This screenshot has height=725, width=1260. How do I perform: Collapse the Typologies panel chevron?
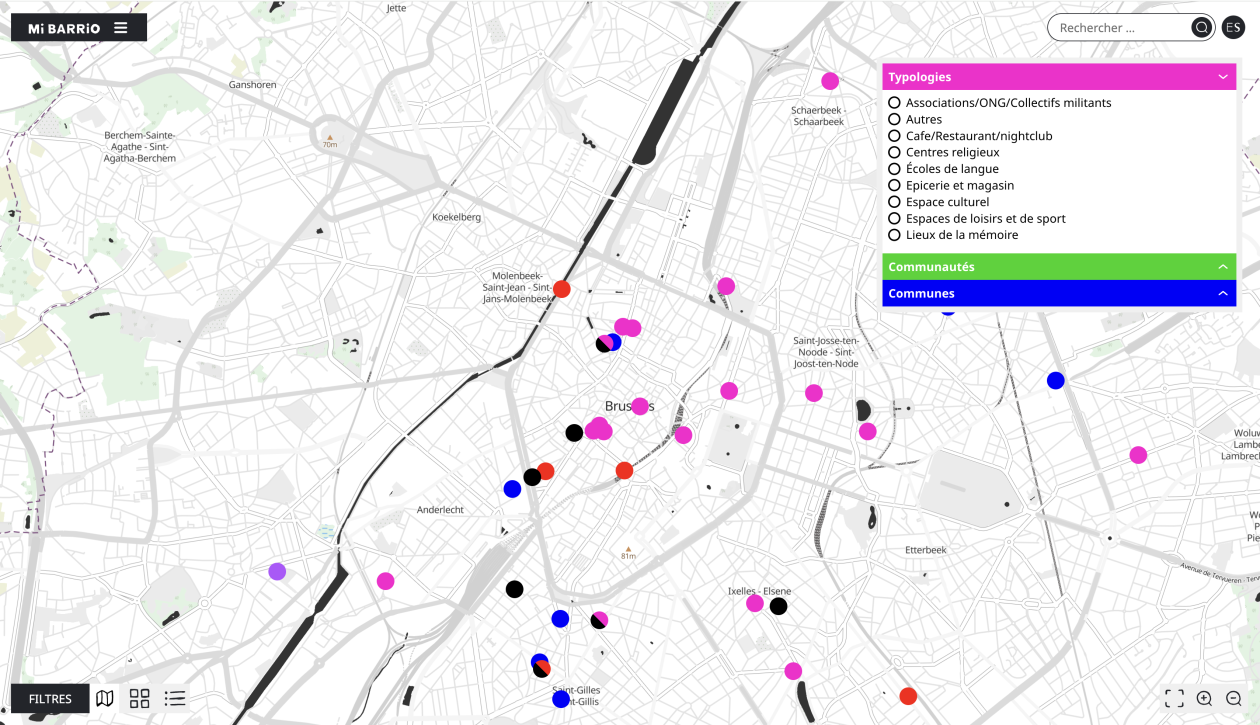coord(1222,77)
